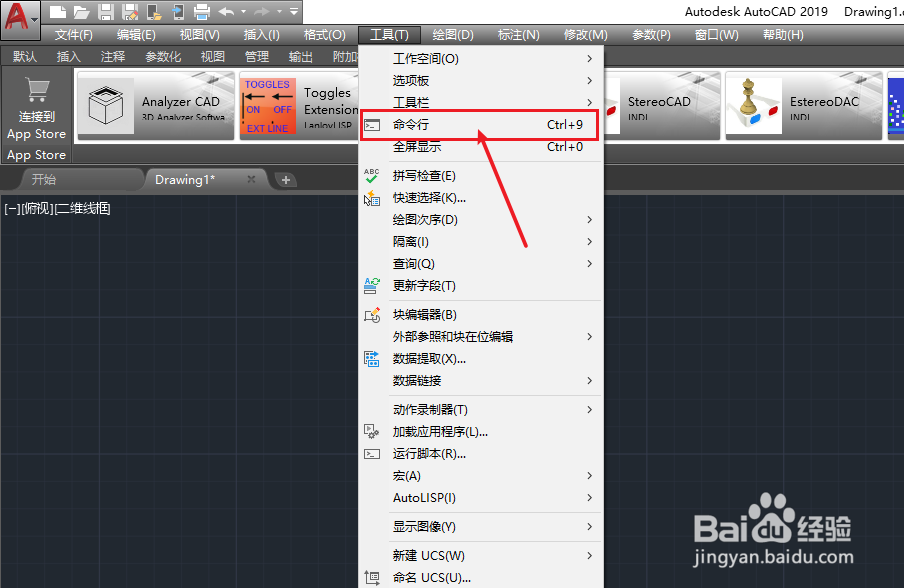Open the 格式(O) menu
This screenshot has height=588, width=904.
(x=325, y=35)
